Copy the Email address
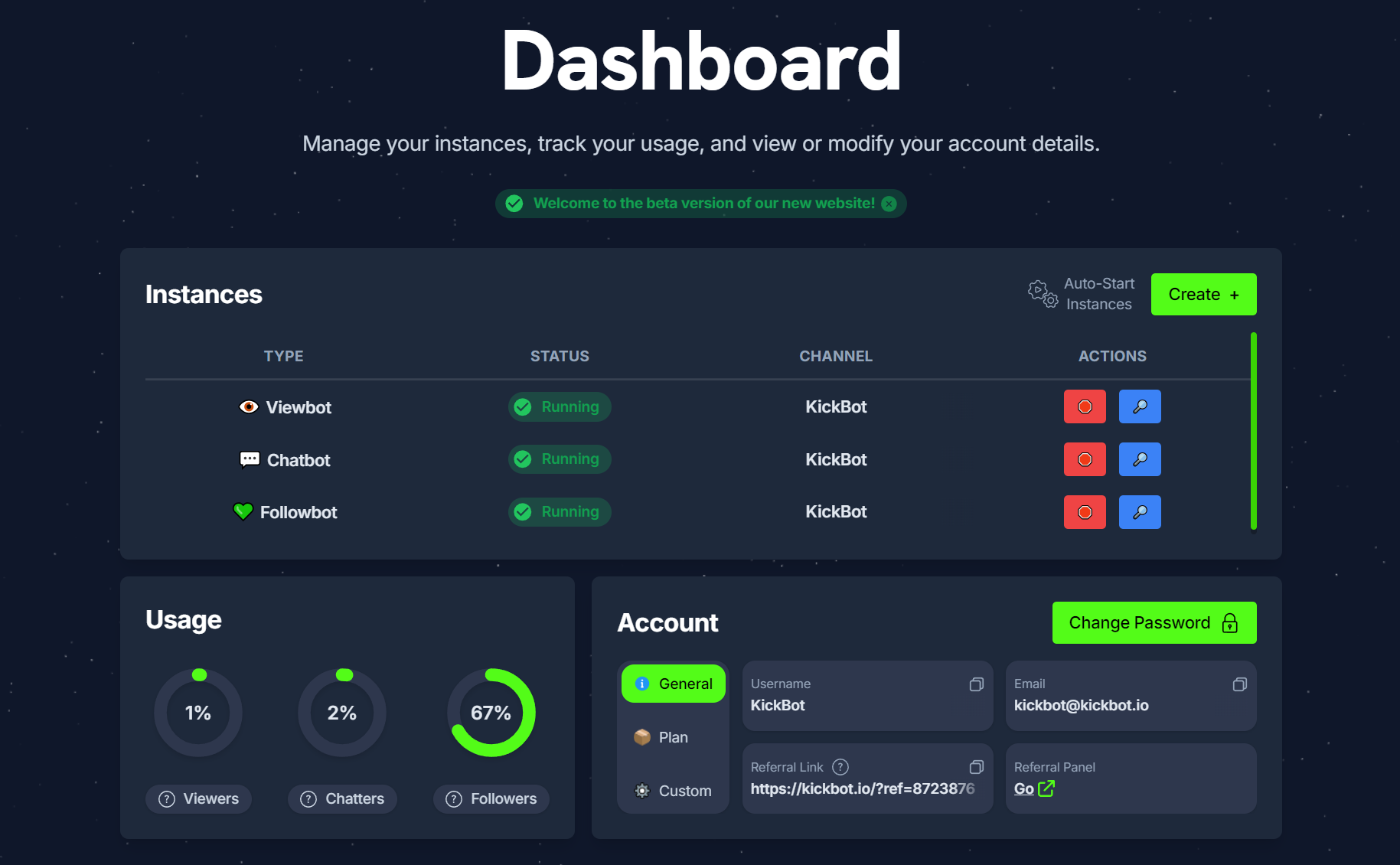This screenshot has width=1400, height=865. 1239,684
